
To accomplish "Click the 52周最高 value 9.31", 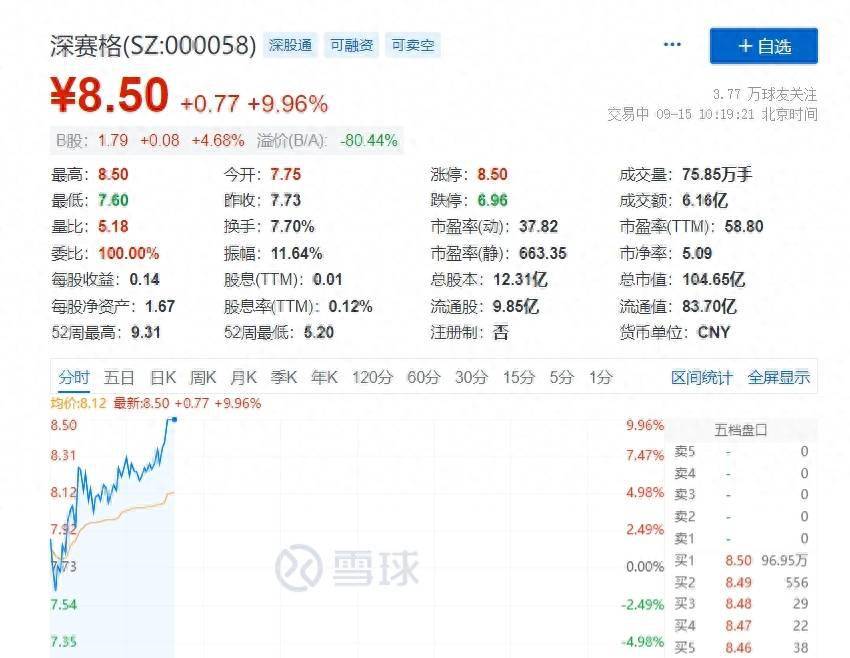I will pyautogui.click(x=146, y=332).
